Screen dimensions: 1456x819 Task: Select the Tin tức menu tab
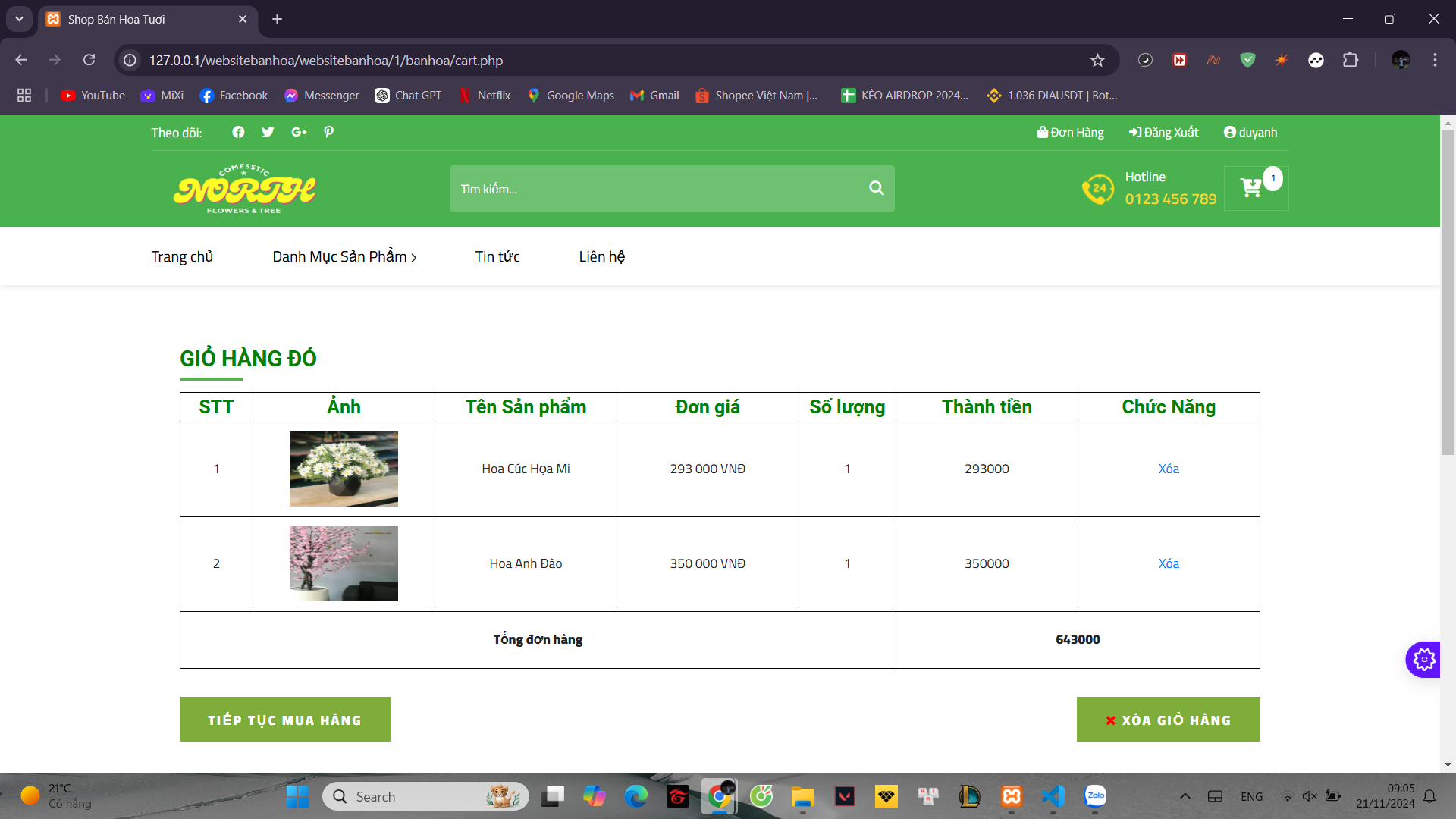(497, 256)
